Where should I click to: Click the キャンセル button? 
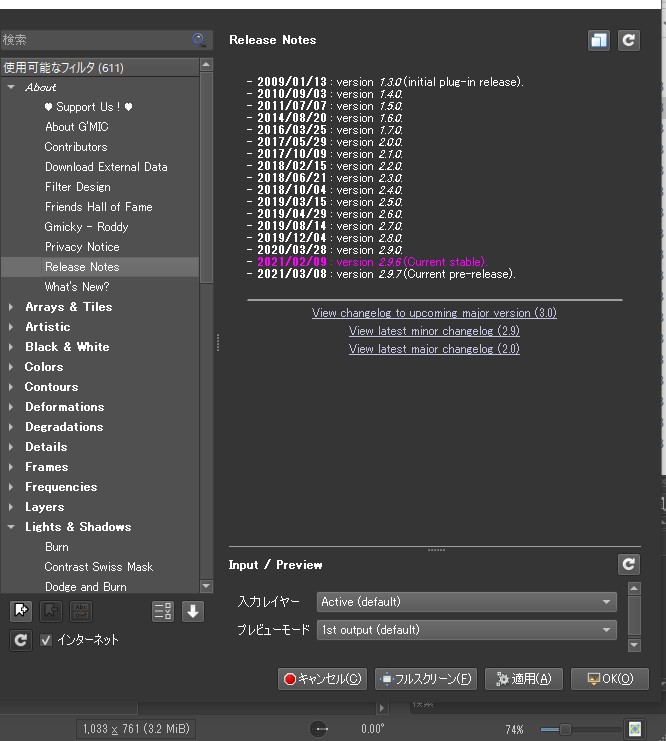point(322,679)
